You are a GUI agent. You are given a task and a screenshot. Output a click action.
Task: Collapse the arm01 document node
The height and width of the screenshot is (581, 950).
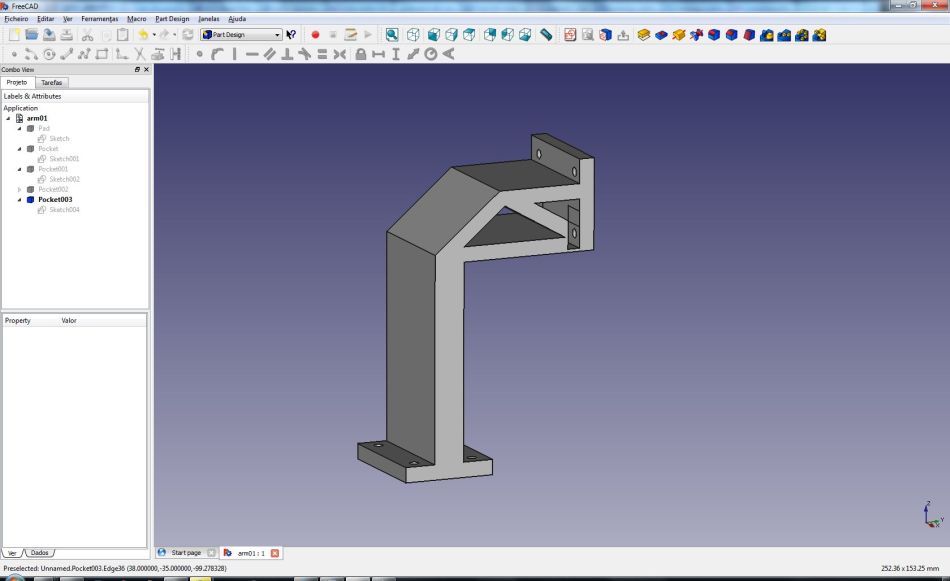coord(8,118)
